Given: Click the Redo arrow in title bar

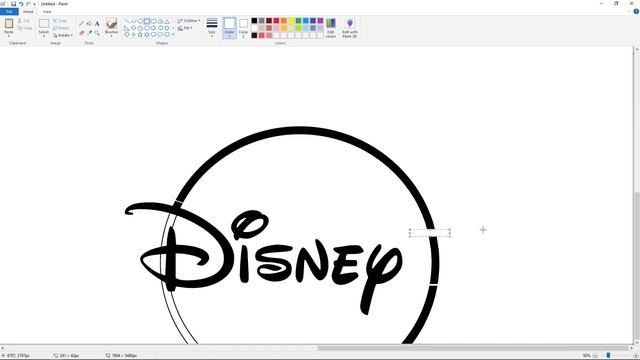Looking at the screenshot, I should pos(28,4).
